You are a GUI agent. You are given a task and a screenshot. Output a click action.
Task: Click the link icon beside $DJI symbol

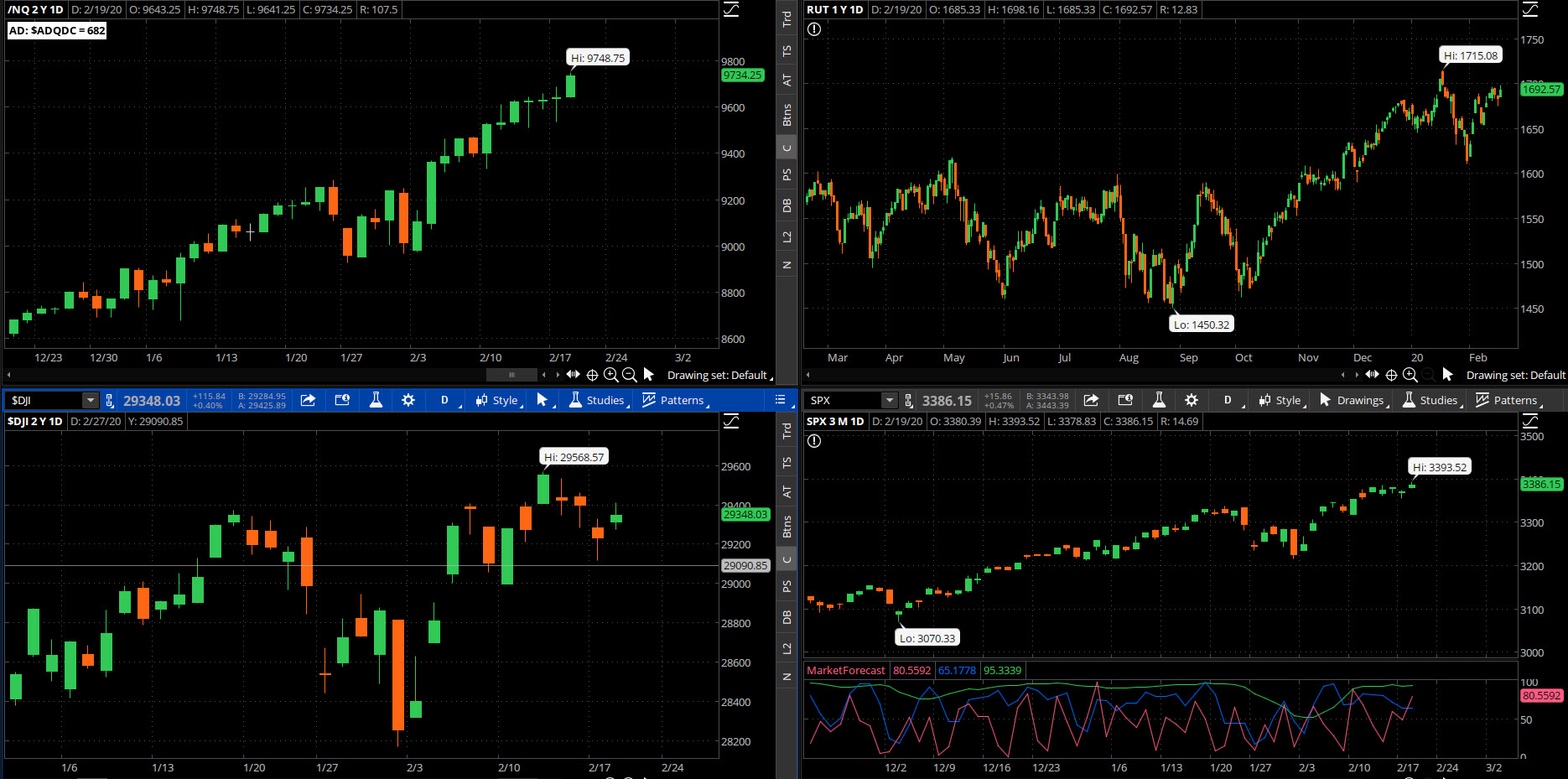(x=110, y=400)
